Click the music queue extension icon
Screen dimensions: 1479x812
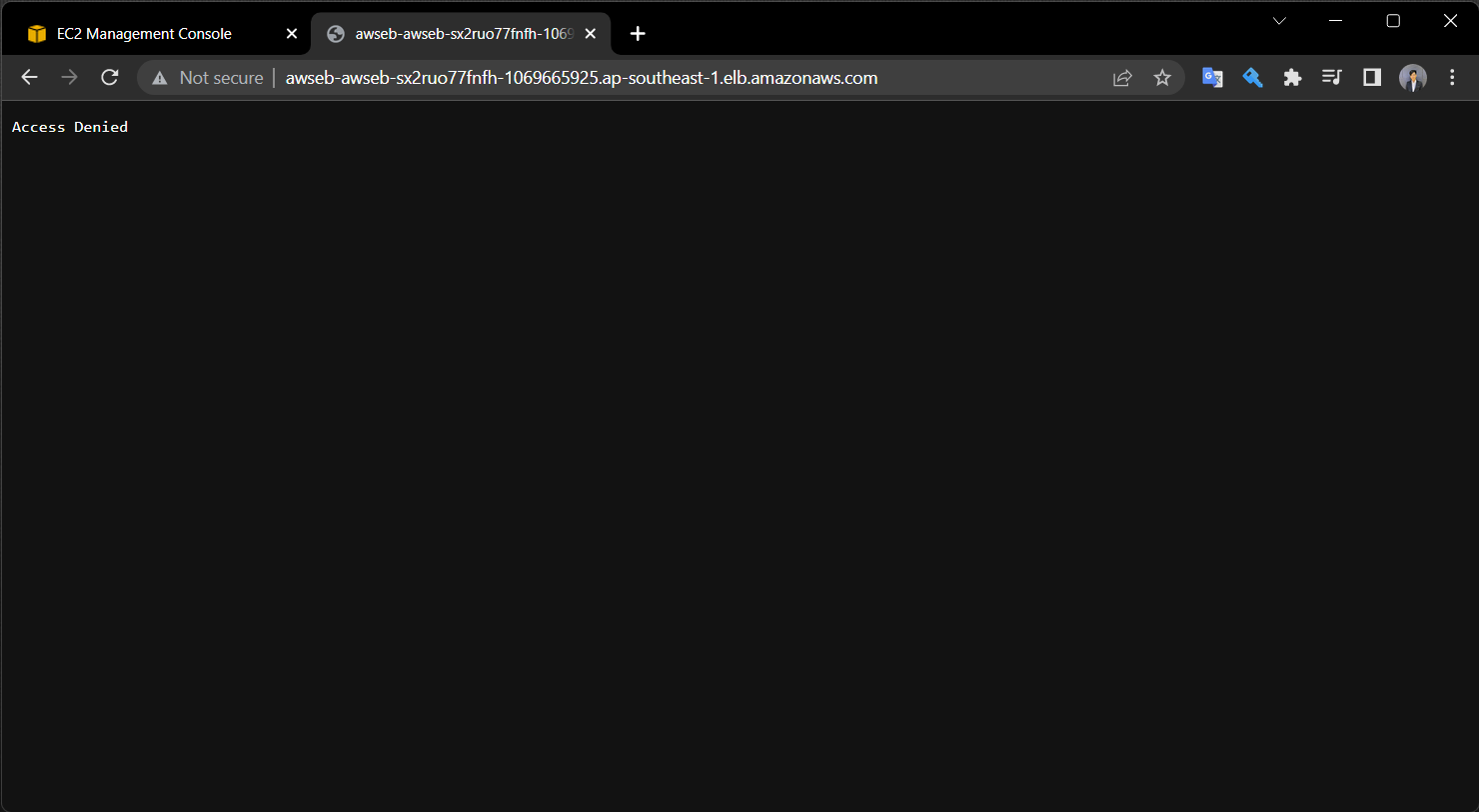[x=1331, y=77]
